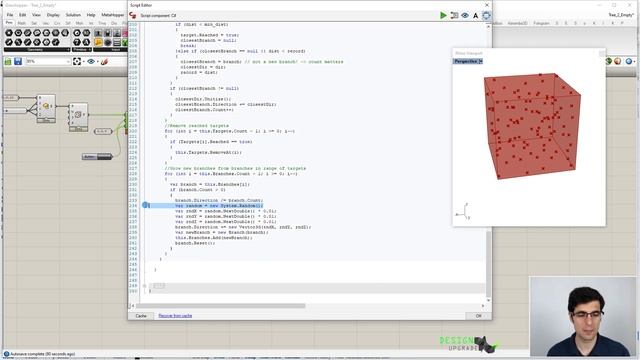Open the gear settings icon in Script Editor toolbar
The height and width of the screenshot is (360, 640).
[x=486, y=16]
